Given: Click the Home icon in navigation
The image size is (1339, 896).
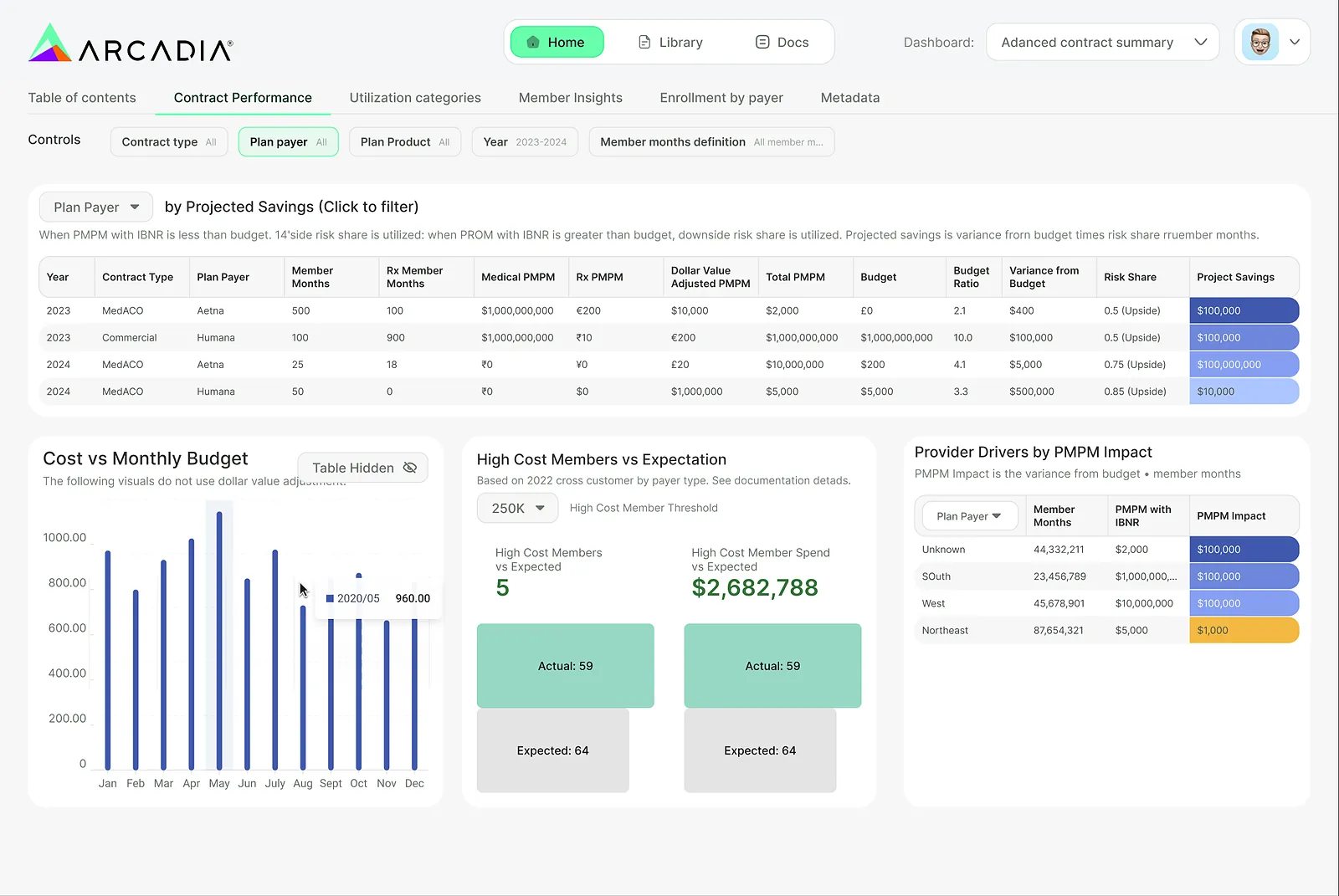Looking at the screenshot, I should [533, 43].
